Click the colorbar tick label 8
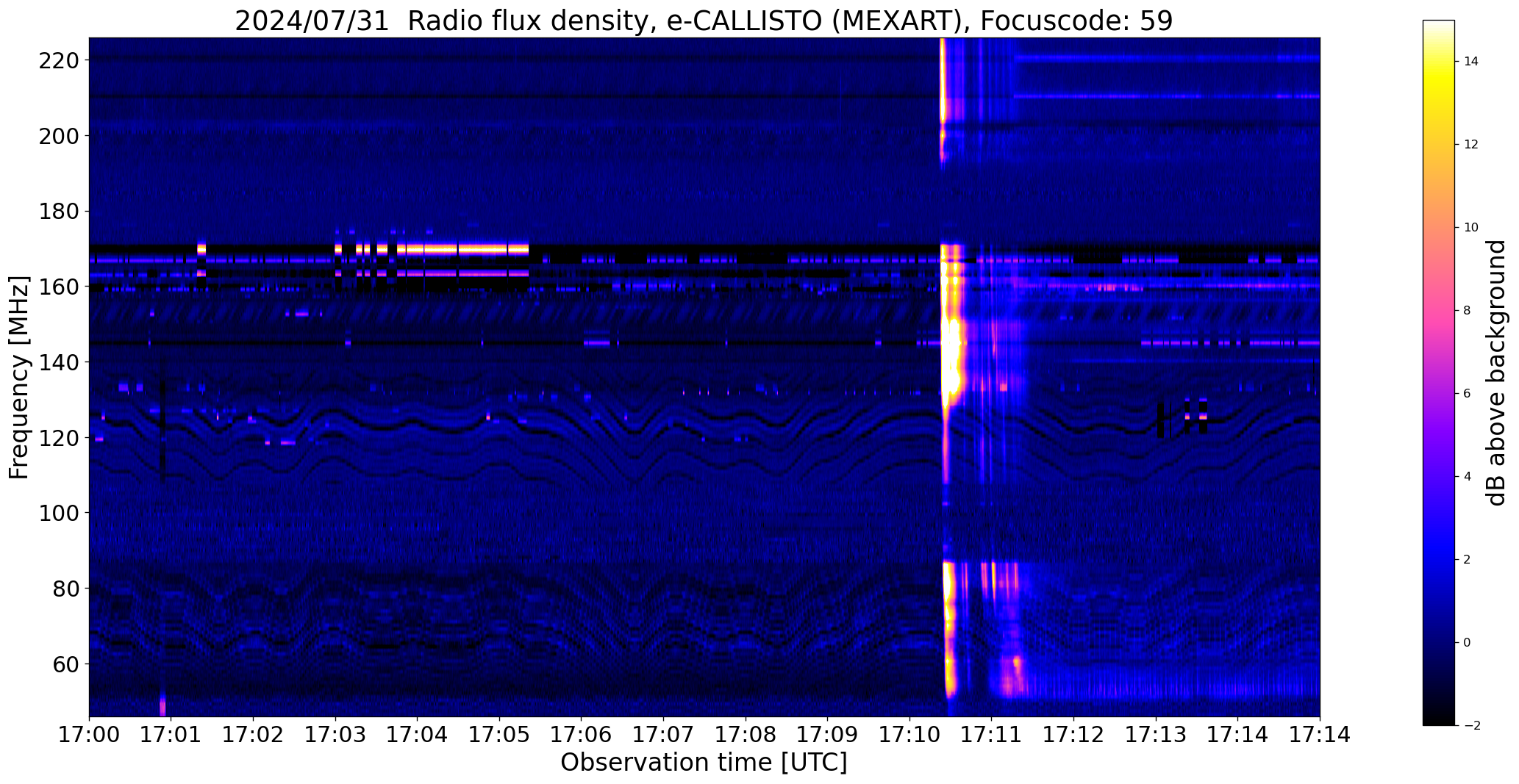 1468,311
